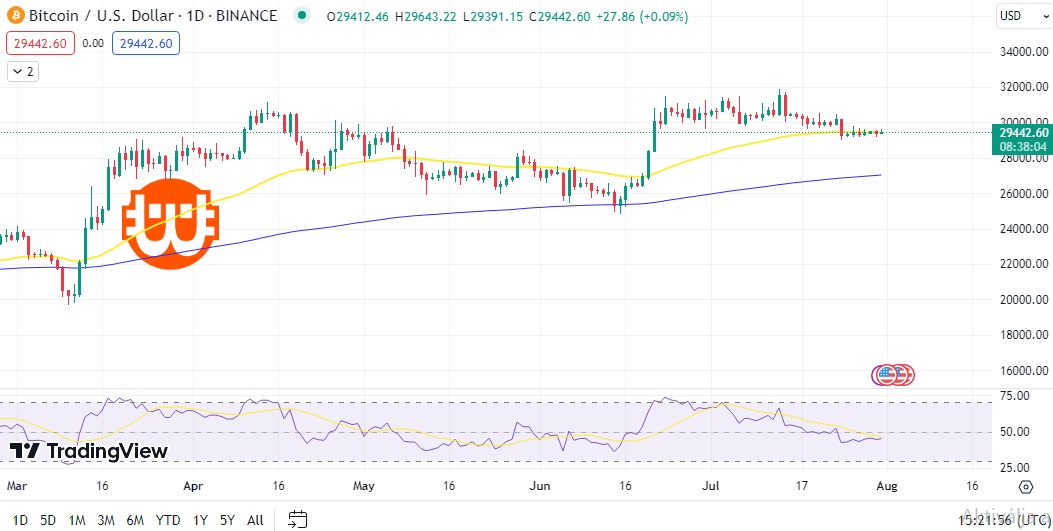This screenshot has width=1053, height=531.
Task: Select the 1M time range
Action: point(77,520)
